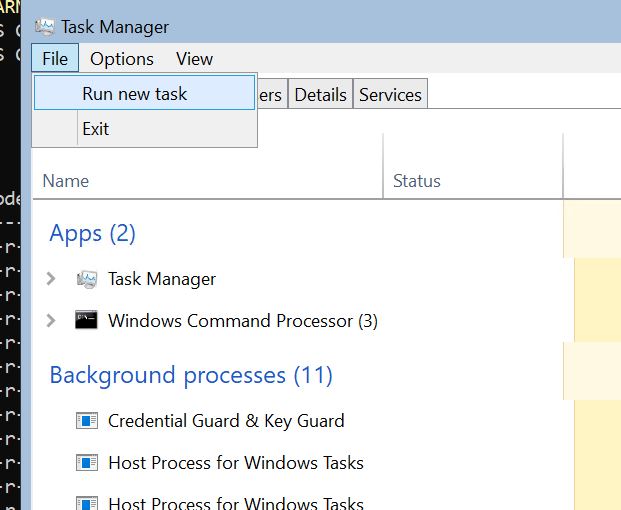The height and width of the screenshot is (510, 621).
Task: Expand the Windows Command Processor group
Action: click(x=52, y=321)
